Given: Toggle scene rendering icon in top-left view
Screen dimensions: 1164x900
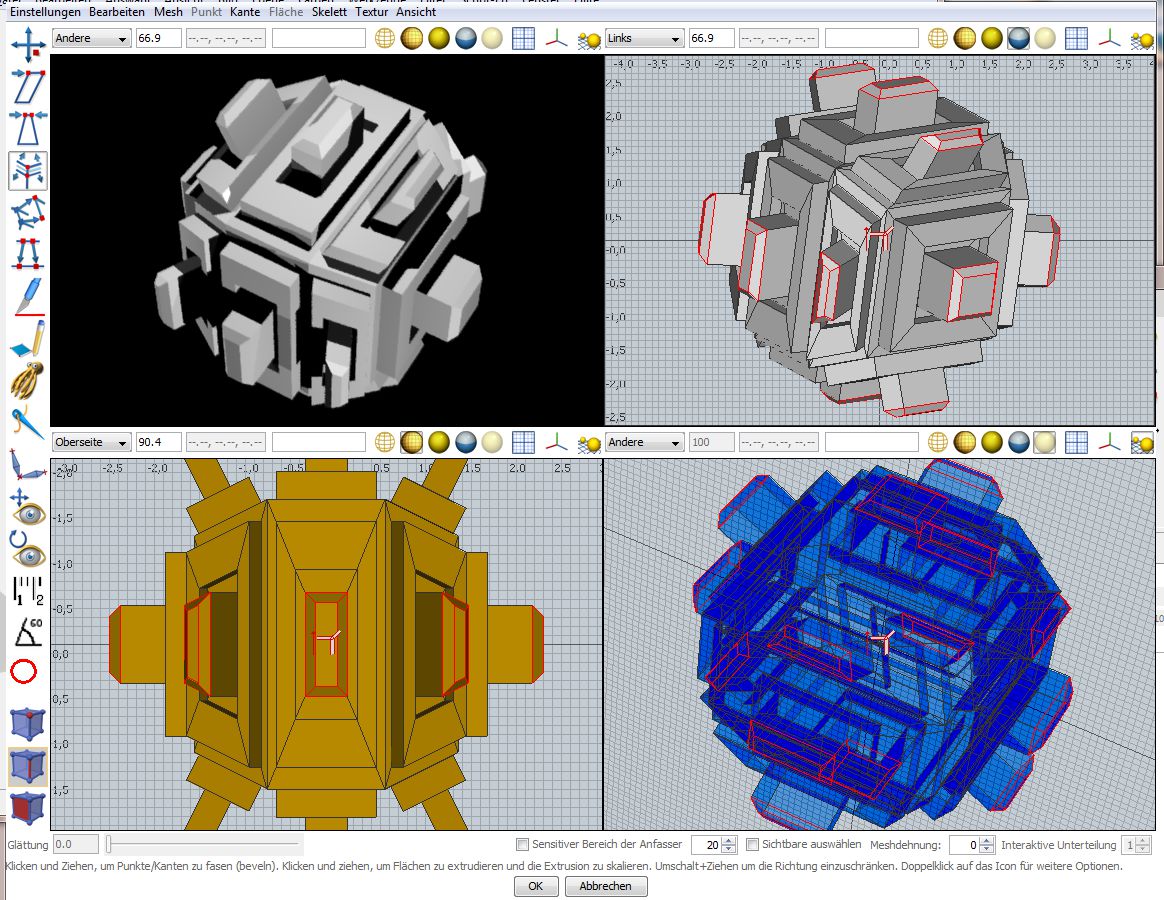Looking at the screenshot, I should (589, 39).
